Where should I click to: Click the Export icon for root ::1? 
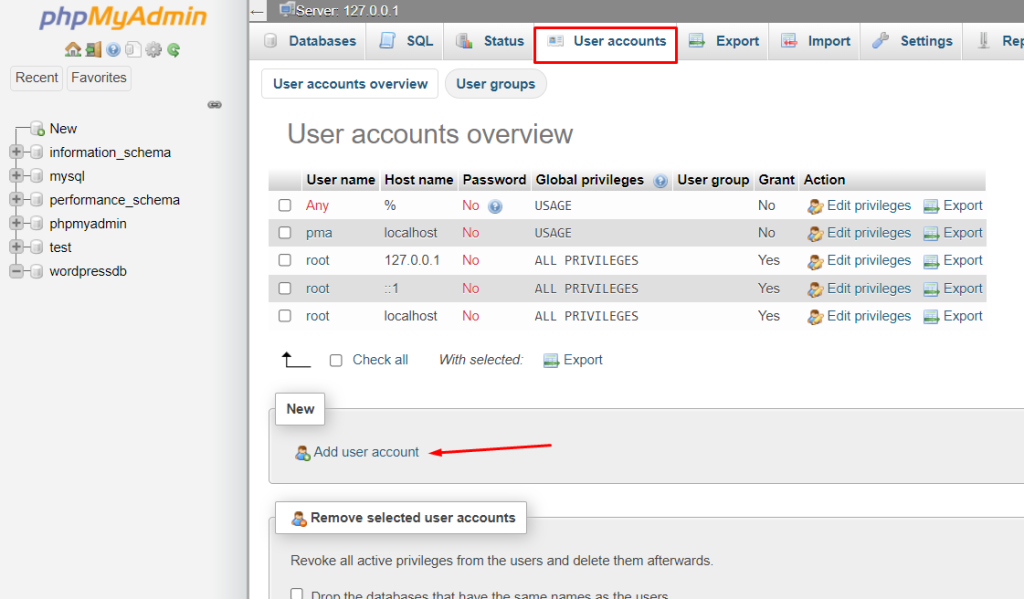coord(931,290)
